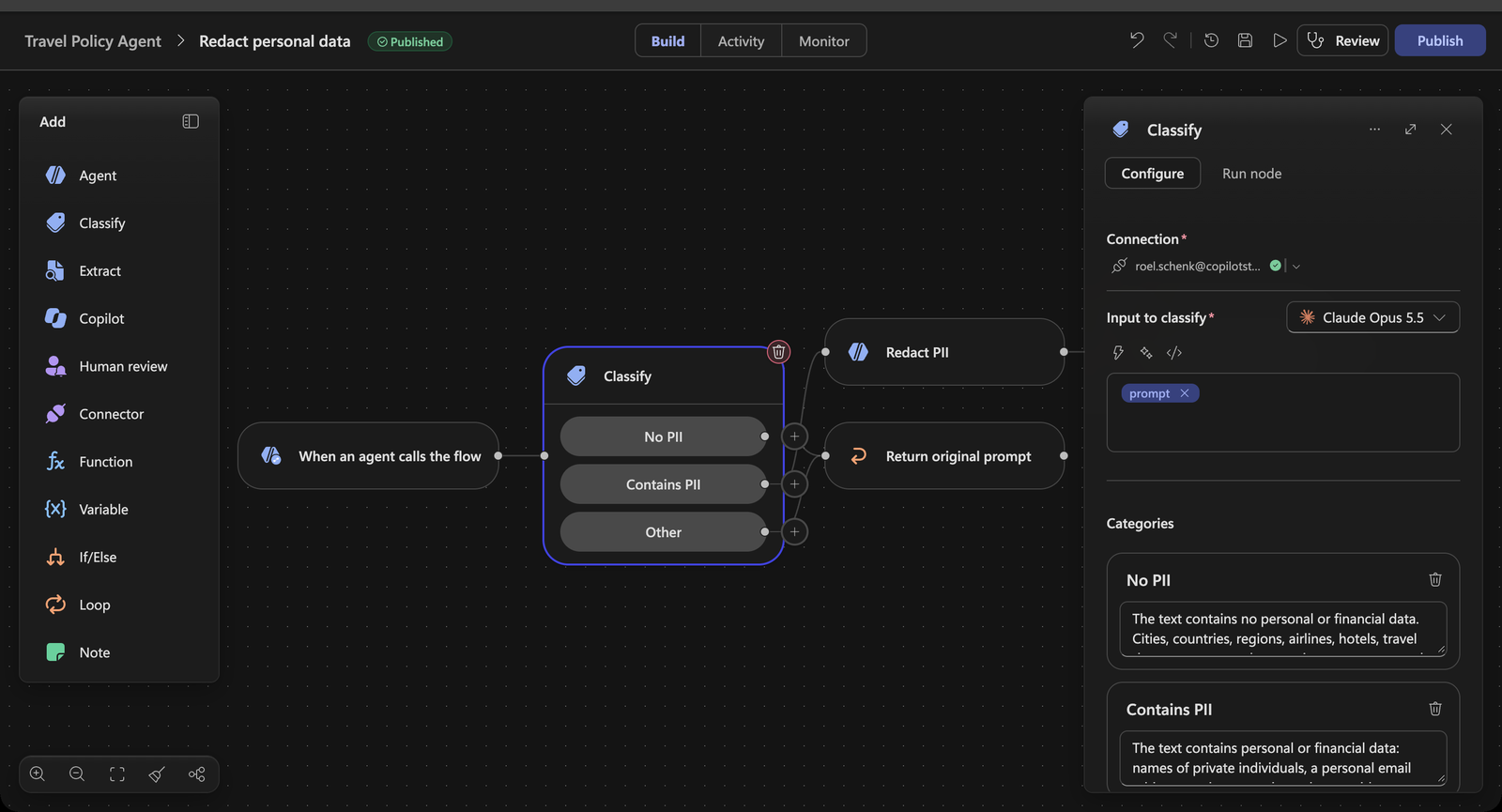Select Classify in the Add panel
The width and height of the screenshot is (1502, 812).
101,223
